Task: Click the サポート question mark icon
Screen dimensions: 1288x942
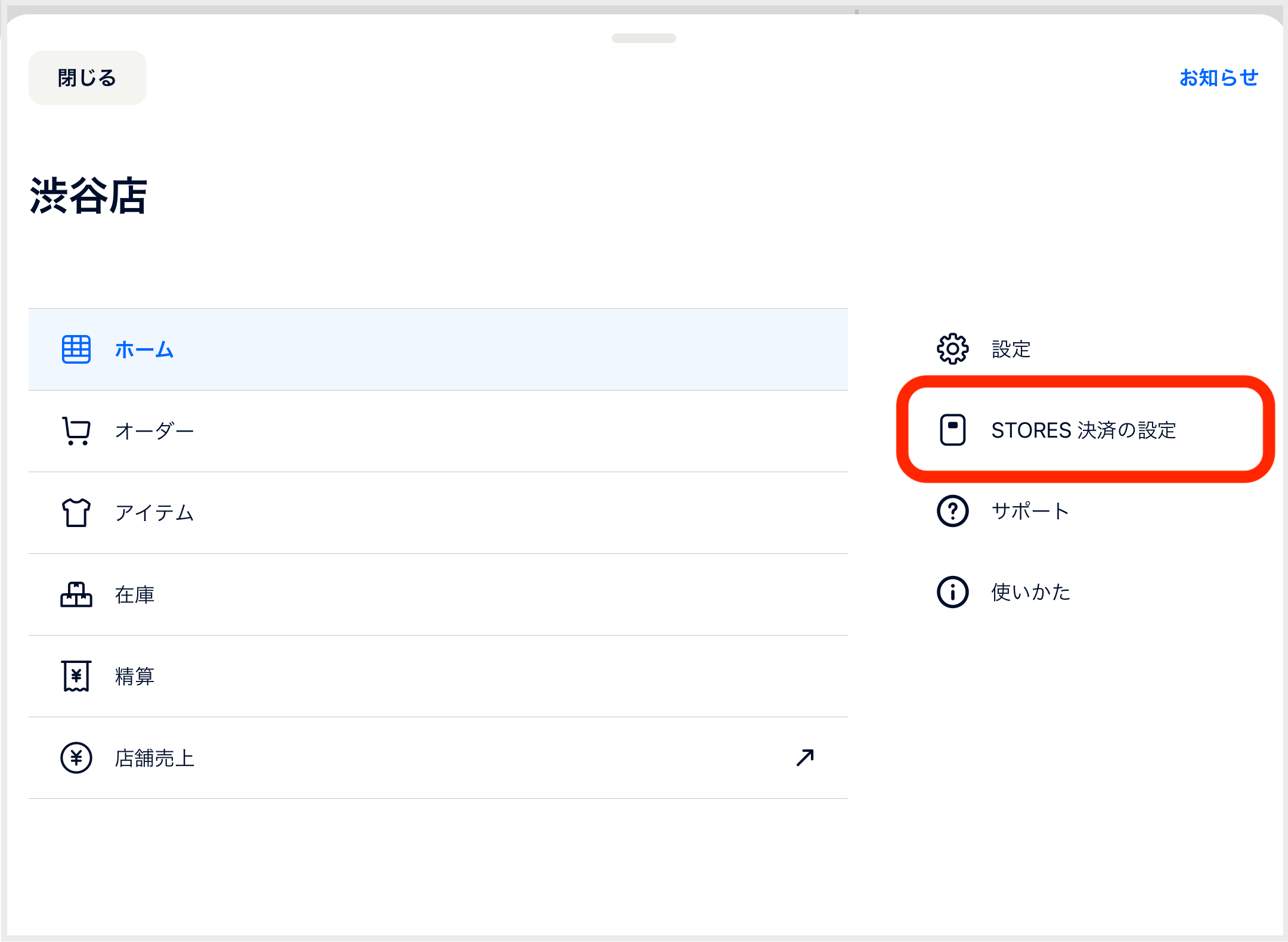Action: 953,511
